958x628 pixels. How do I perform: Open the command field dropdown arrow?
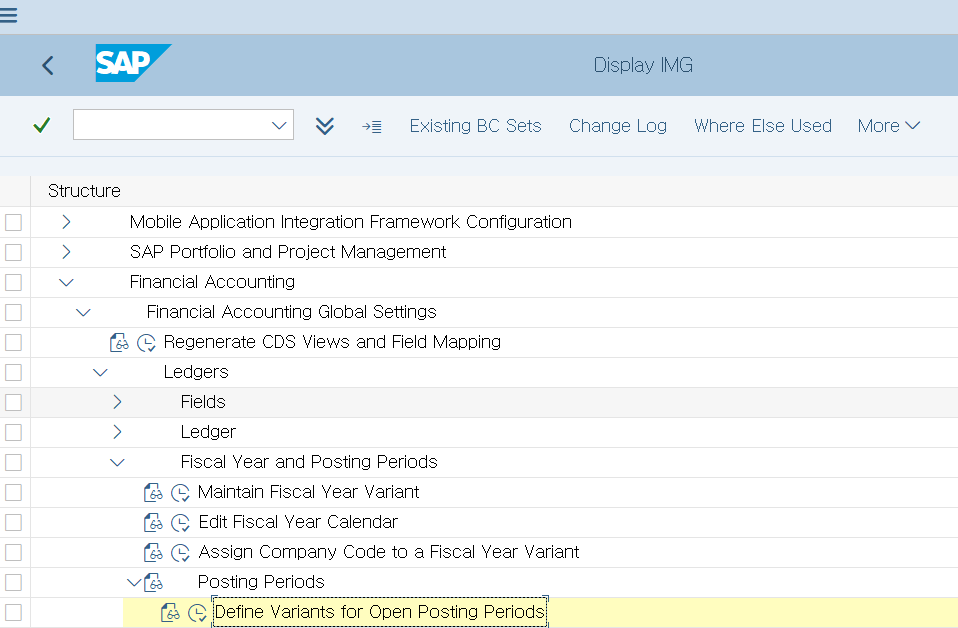279,125
